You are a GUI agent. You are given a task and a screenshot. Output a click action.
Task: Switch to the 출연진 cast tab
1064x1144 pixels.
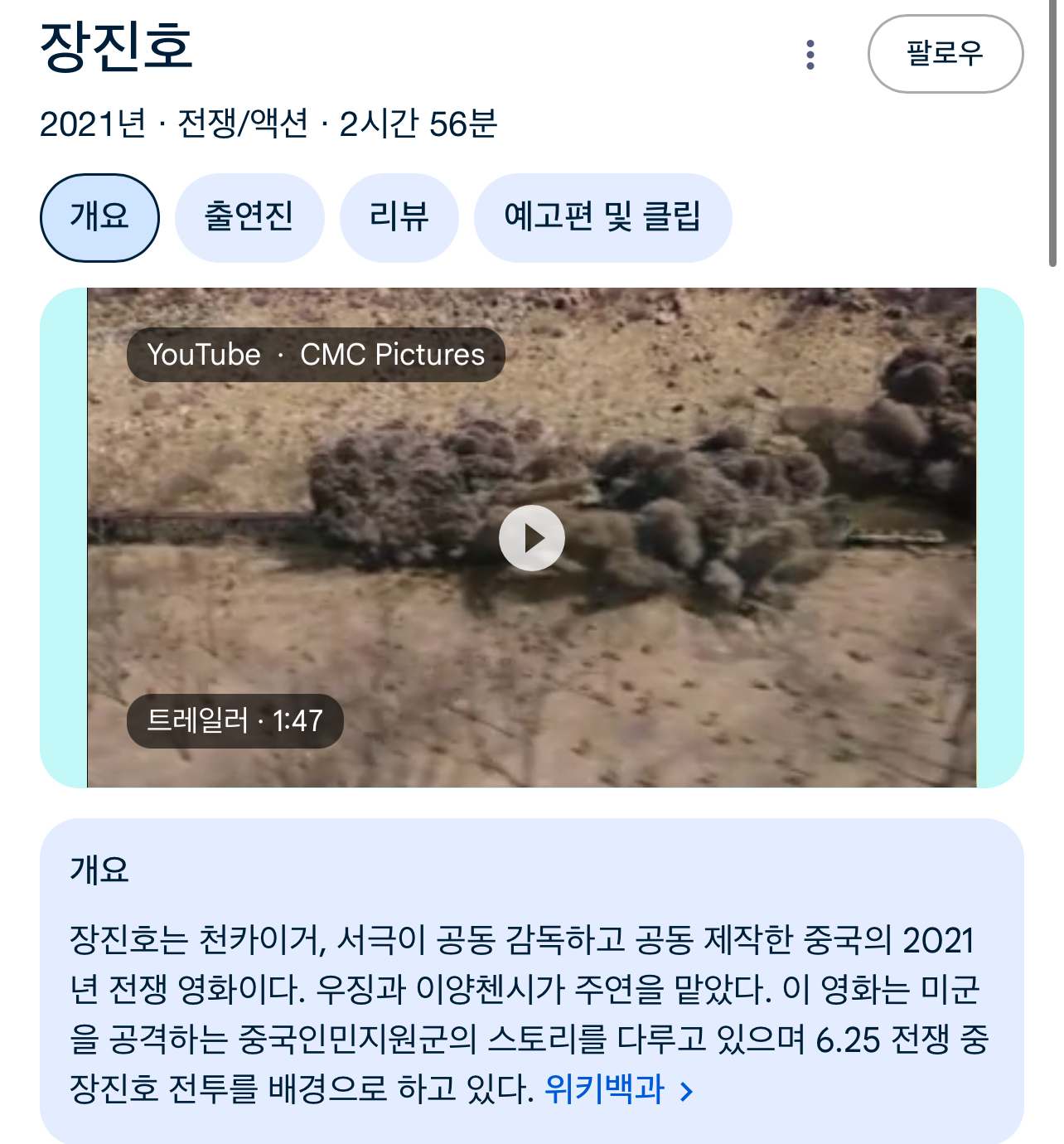click(249, 217)
